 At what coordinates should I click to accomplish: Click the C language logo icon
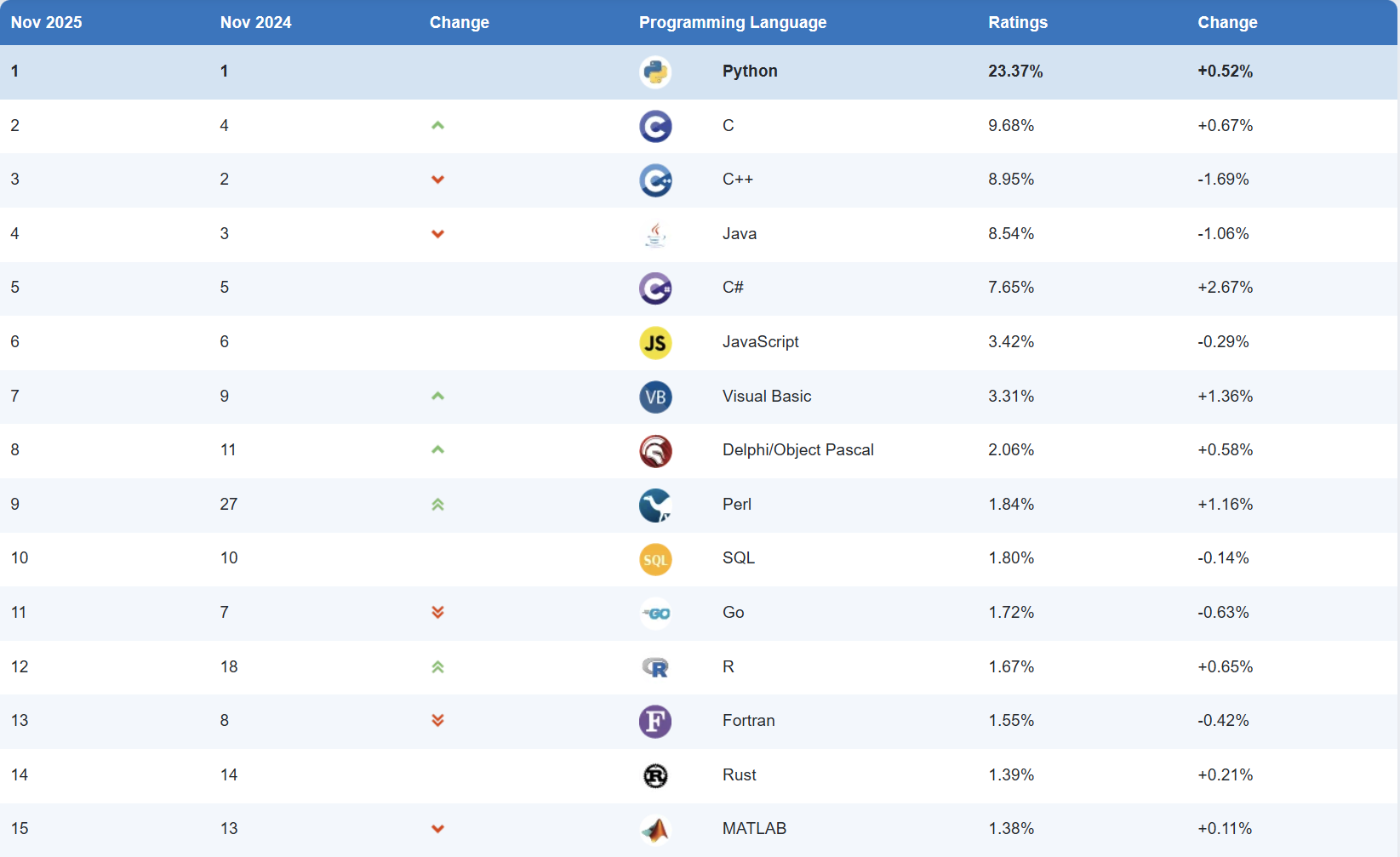655,127
